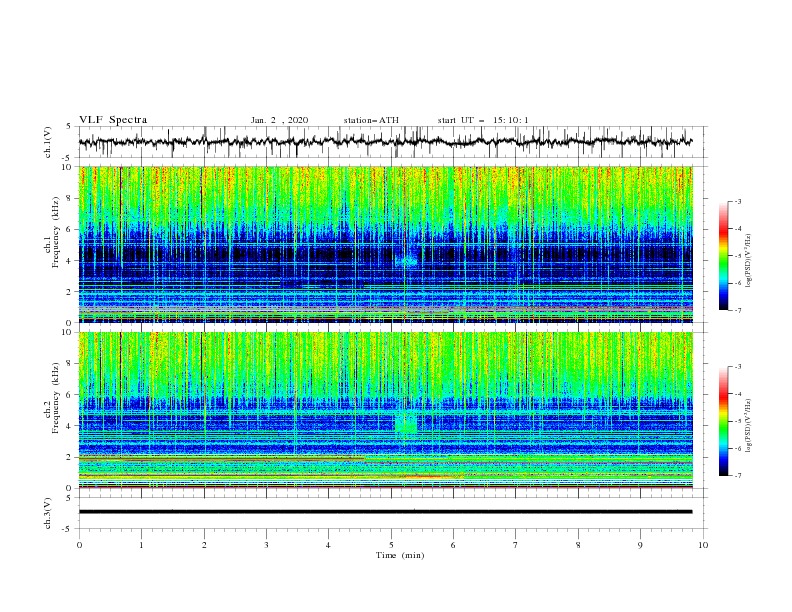Click time axis tick label "4"
Viewport: 792px width, 612px height.
(328, 545)
